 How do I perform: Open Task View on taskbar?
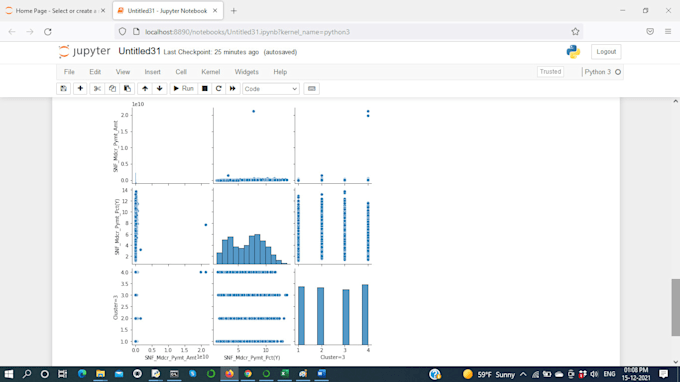(x=62, y=374)
